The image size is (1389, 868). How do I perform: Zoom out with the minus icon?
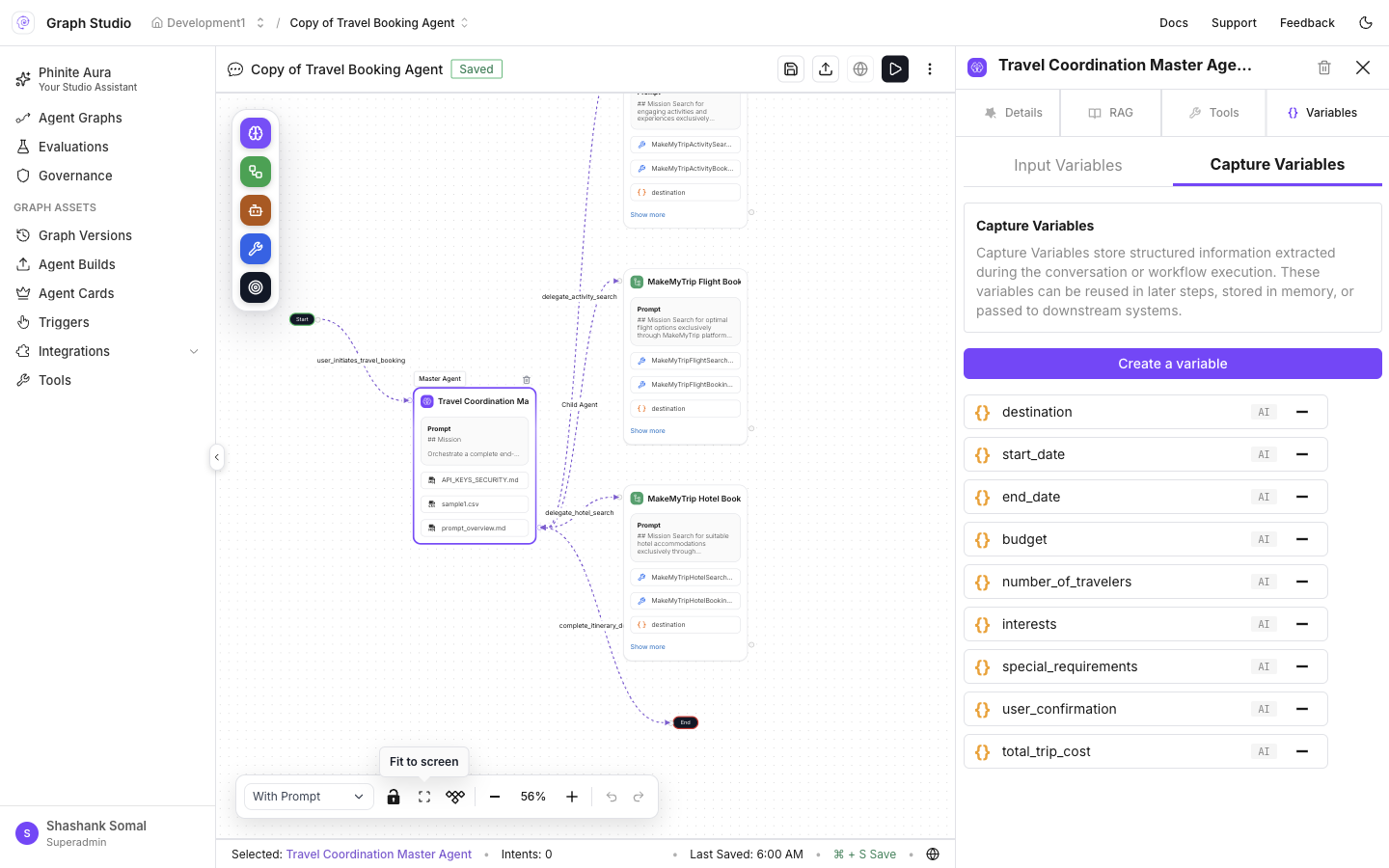click(x=495, y=797)
